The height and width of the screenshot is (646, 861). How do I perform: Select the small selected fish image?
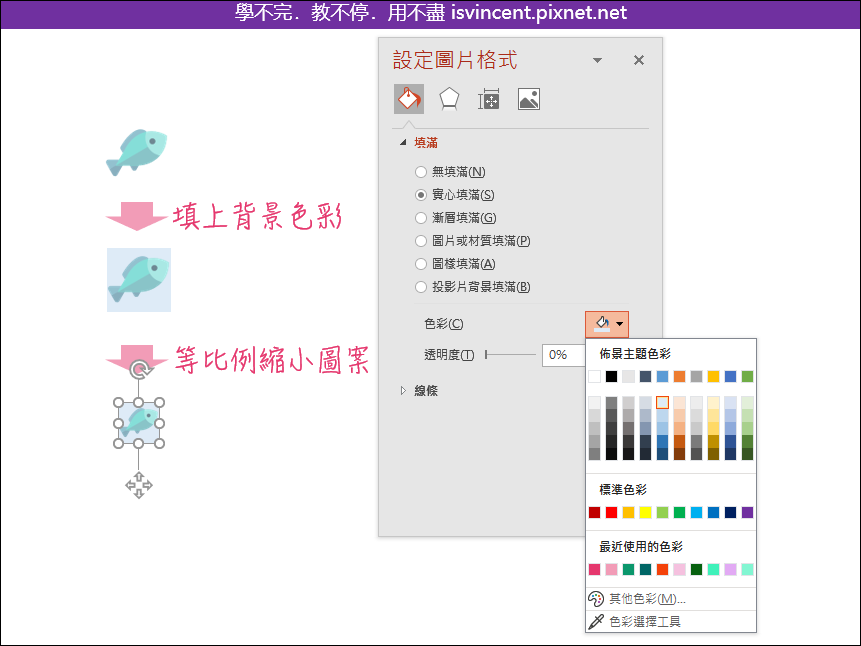point(139,423)
